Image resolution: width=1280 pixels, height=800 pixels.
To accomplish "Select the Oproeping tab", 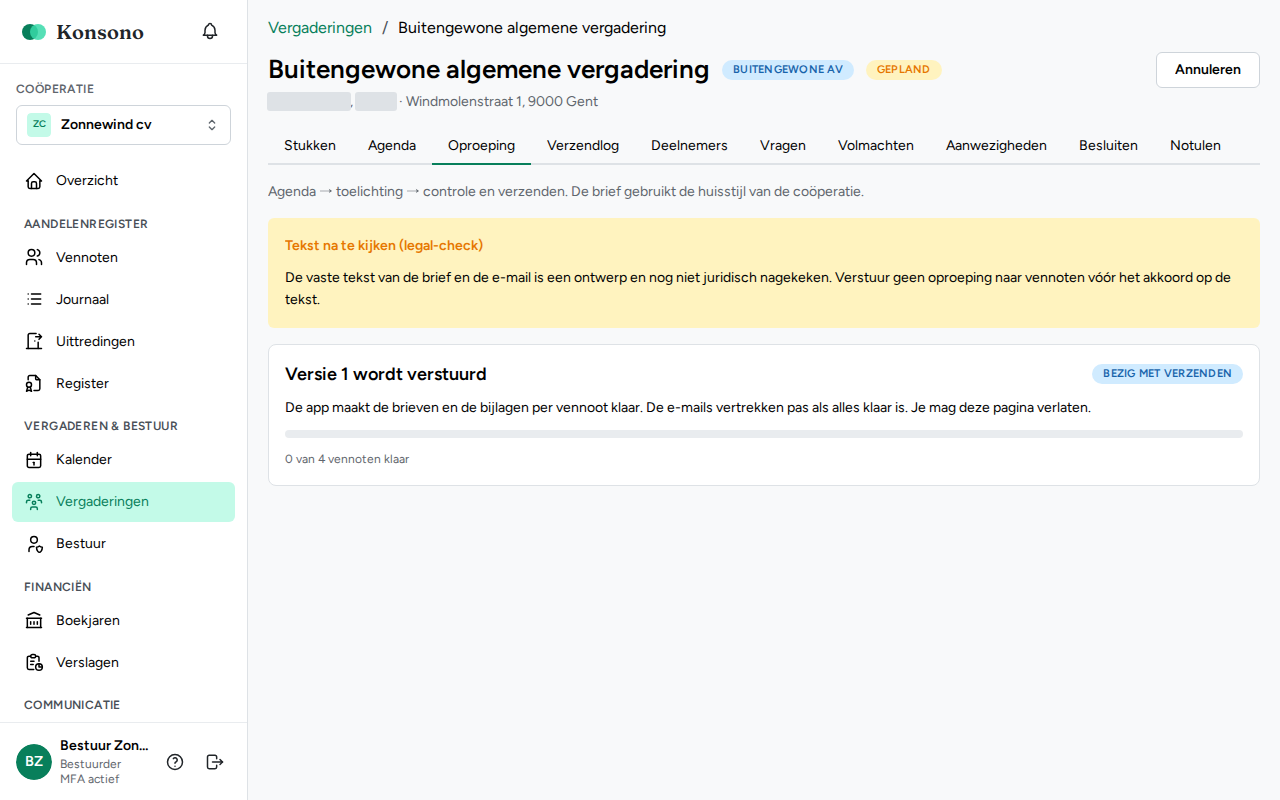I will [x=481, y=146].
